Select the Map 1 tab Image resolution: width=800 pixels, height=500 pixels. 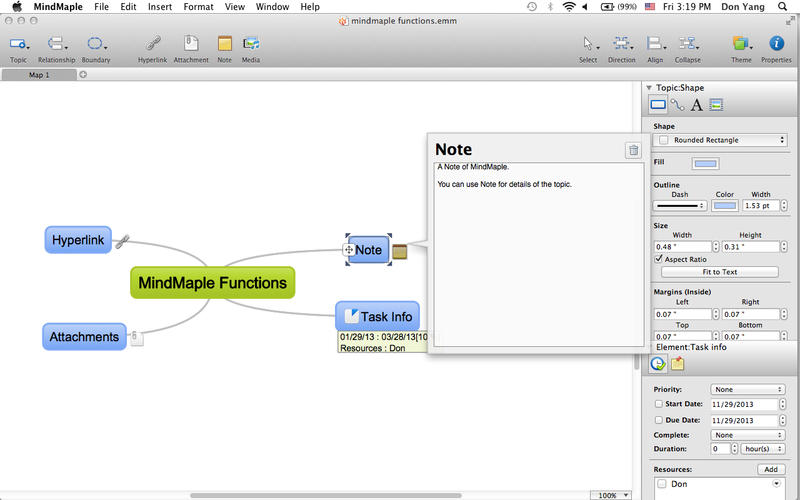(39, 75)
